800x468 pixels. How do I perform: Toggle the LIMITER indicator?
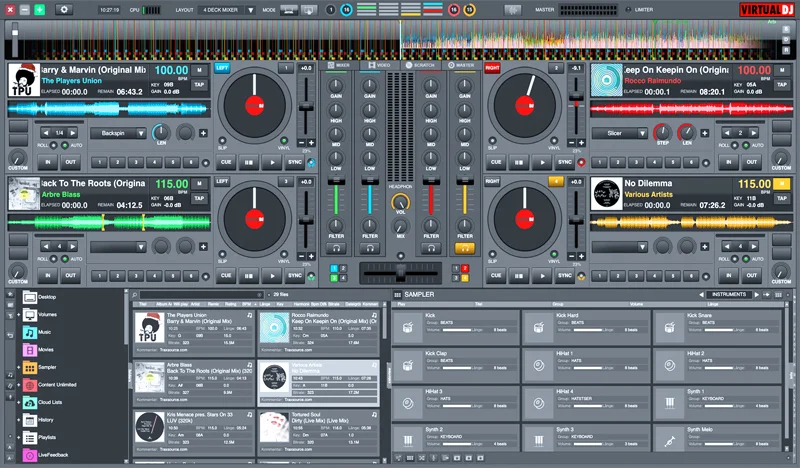point(628,10)
